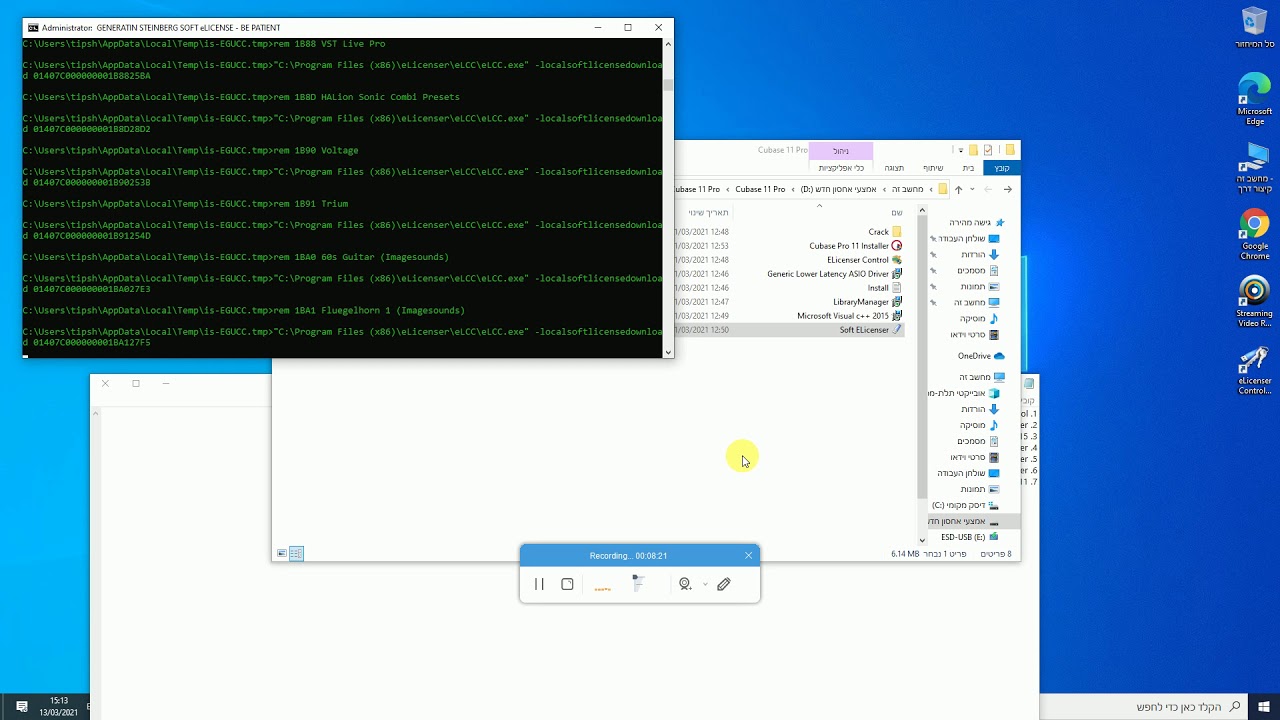The width and height of the screenshot is (1280, 720).
Task: Open the כלי אפליקציות ribbon tab
Action: click(841, 168)
